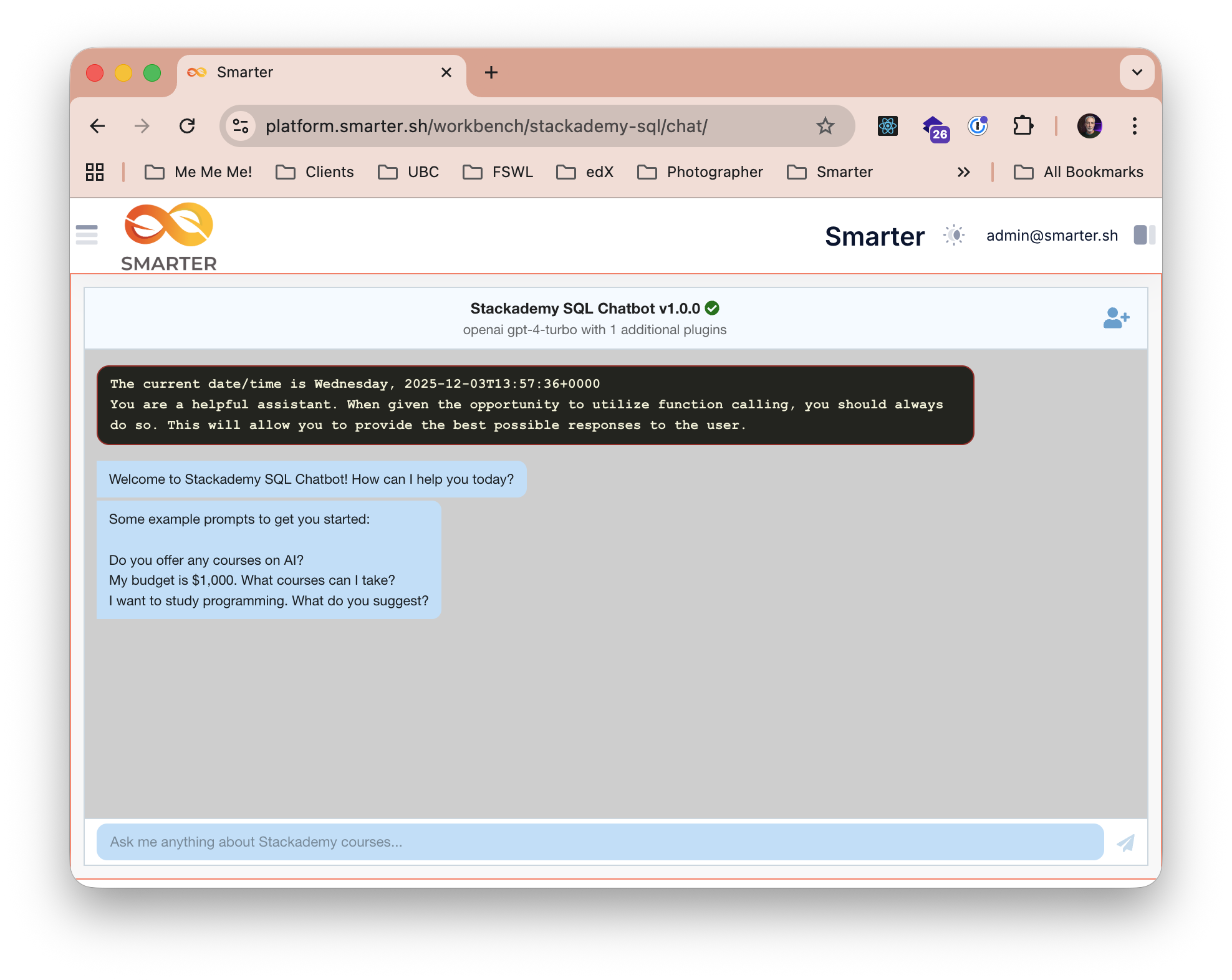
Task: Reload the Smarter chat page
Action: point(187,126)
